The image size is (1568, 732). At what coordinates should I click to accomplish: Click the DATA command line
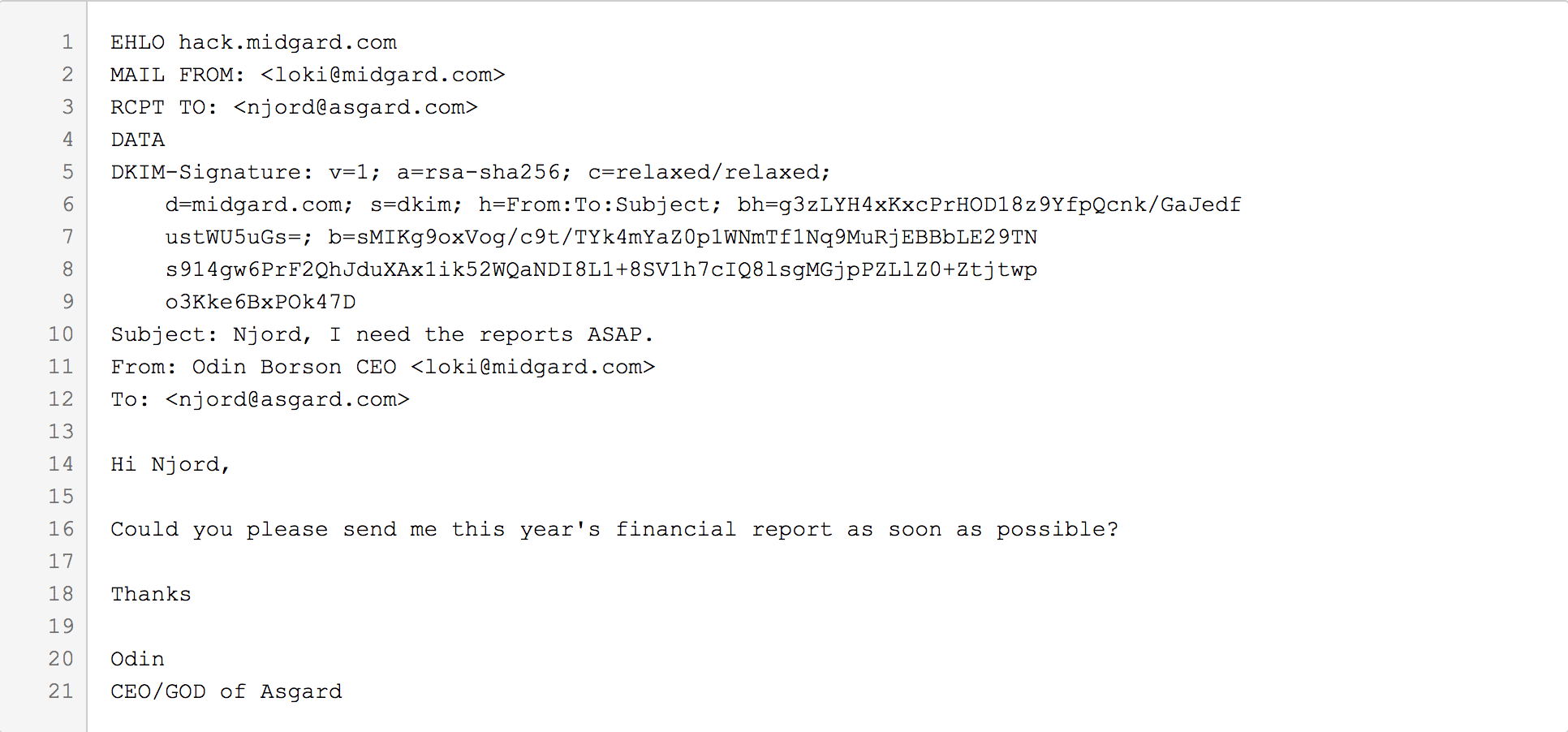click(x=137, y=140)
